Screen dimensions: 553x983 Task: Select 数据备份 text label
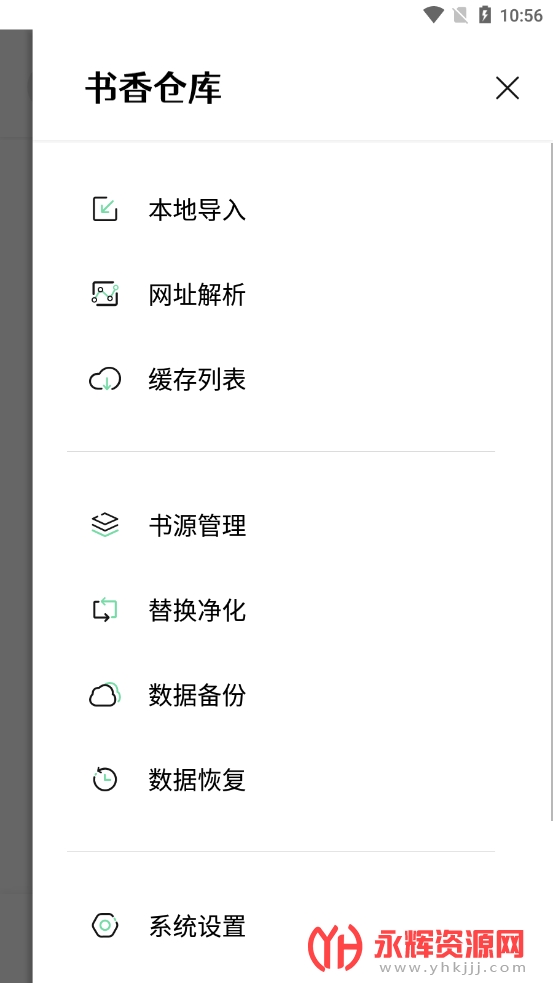pyautogui.click(x=197, y=695)
